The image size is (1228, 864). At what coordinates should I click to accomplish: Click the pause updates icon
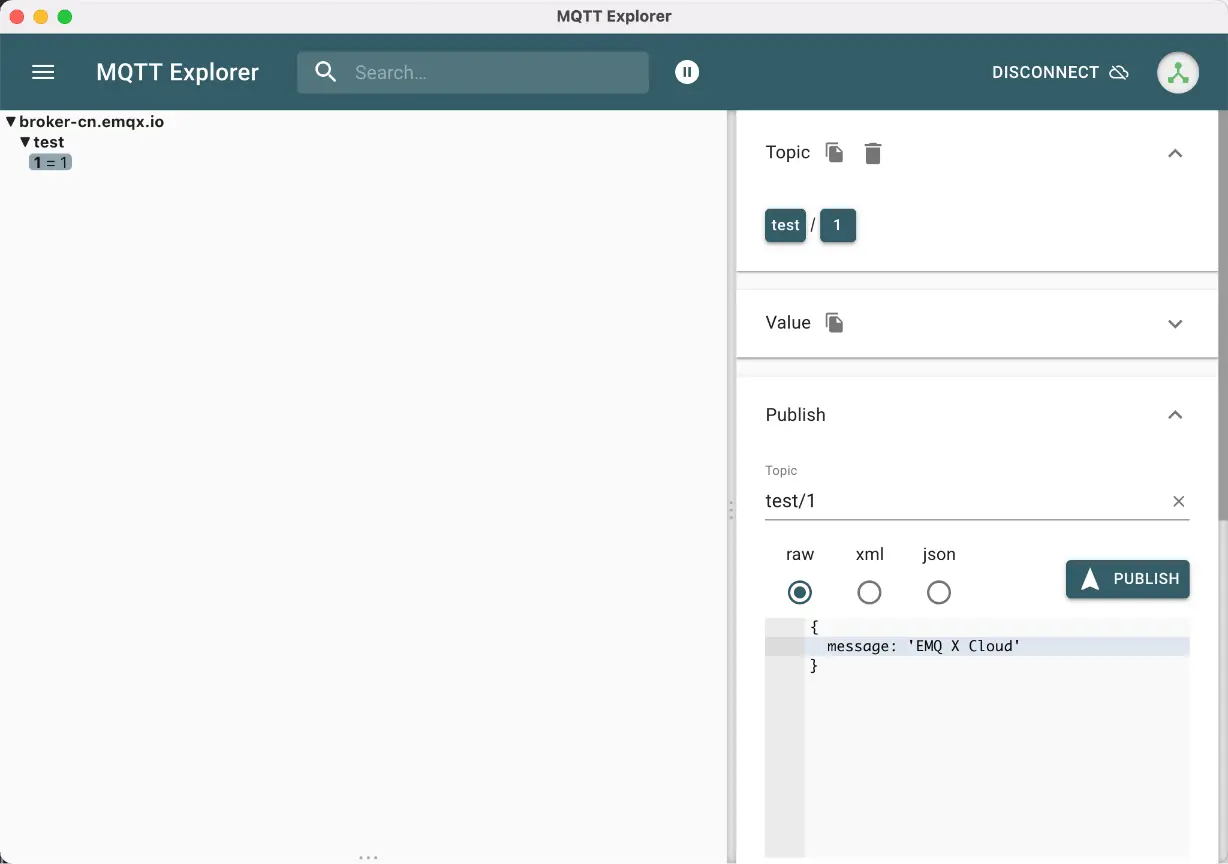pos(687,72)
